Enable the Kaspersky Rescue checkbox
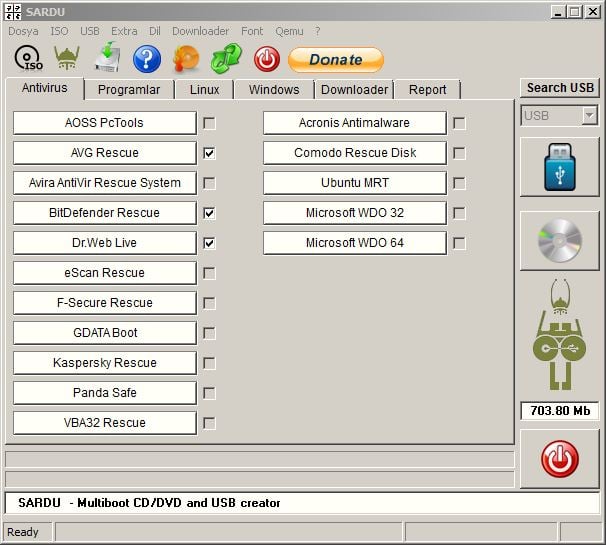The image size is (606, 545). tap(209, 363)
